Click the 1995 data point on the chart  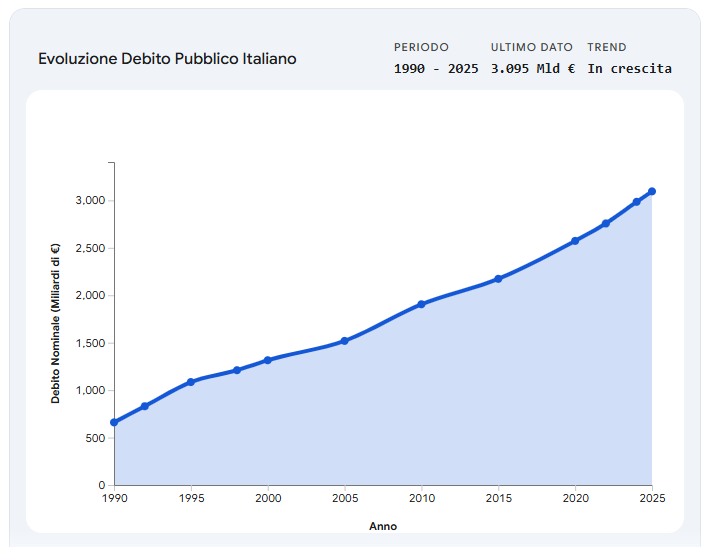point(191,382)
